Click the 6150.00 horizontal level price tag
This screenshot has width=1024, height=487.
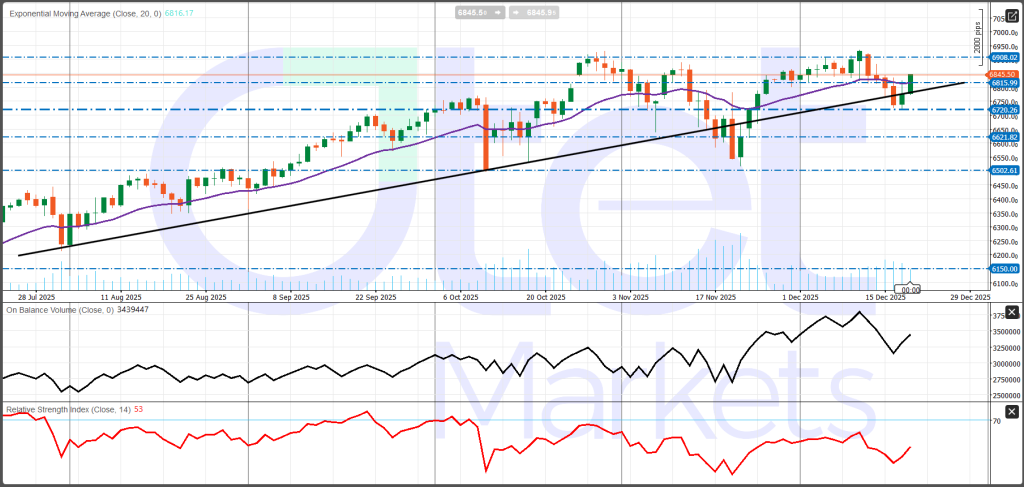click(x=1003, y=269)
